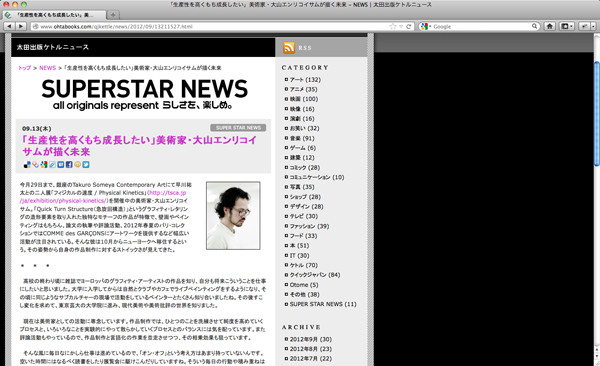Screen dimensions: 600x366
Task: Open category ケトル (70)
Action: 304,265
